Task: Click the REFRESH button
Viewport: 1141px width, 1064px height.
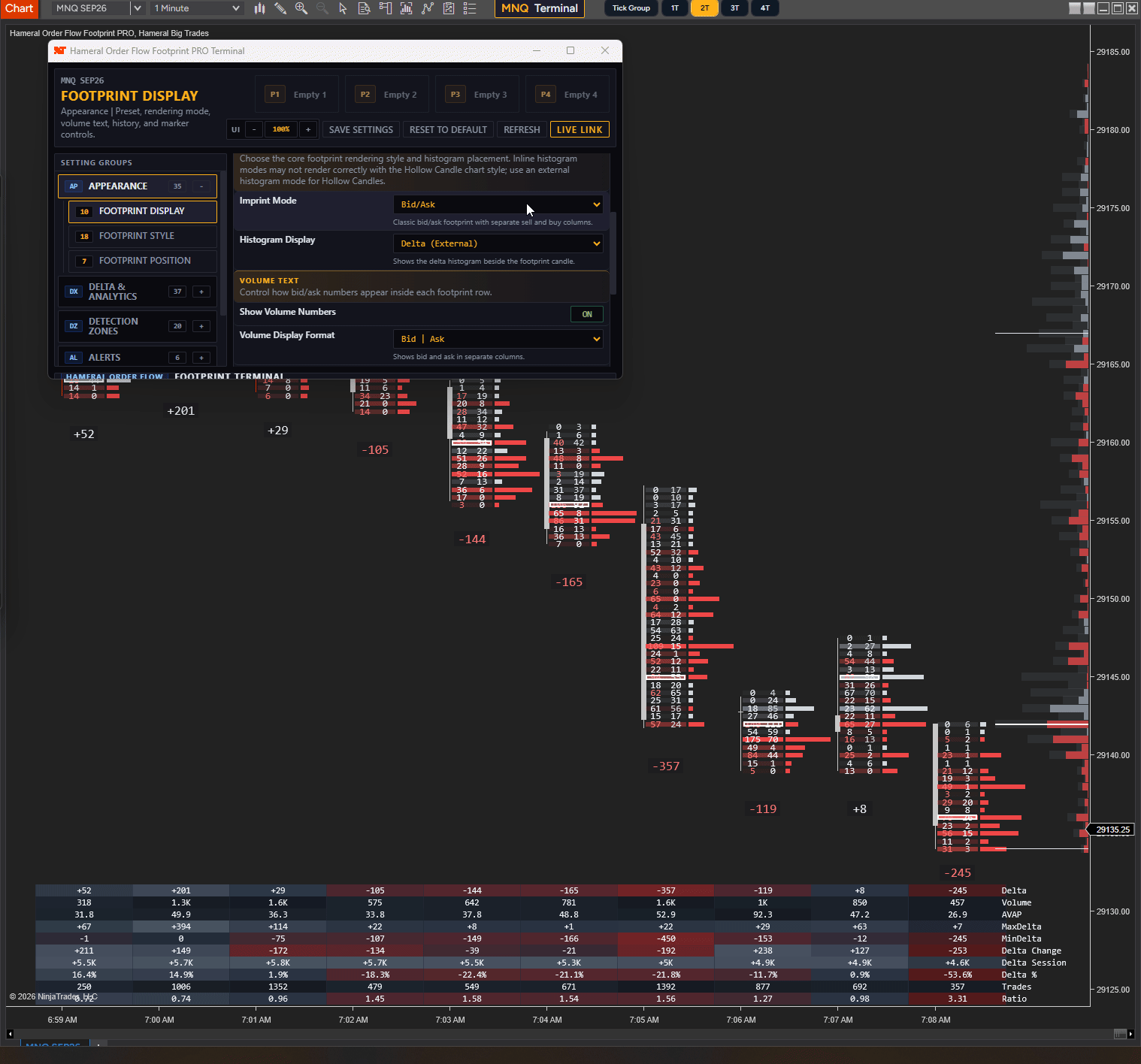Action: click(x=522, y=129)
